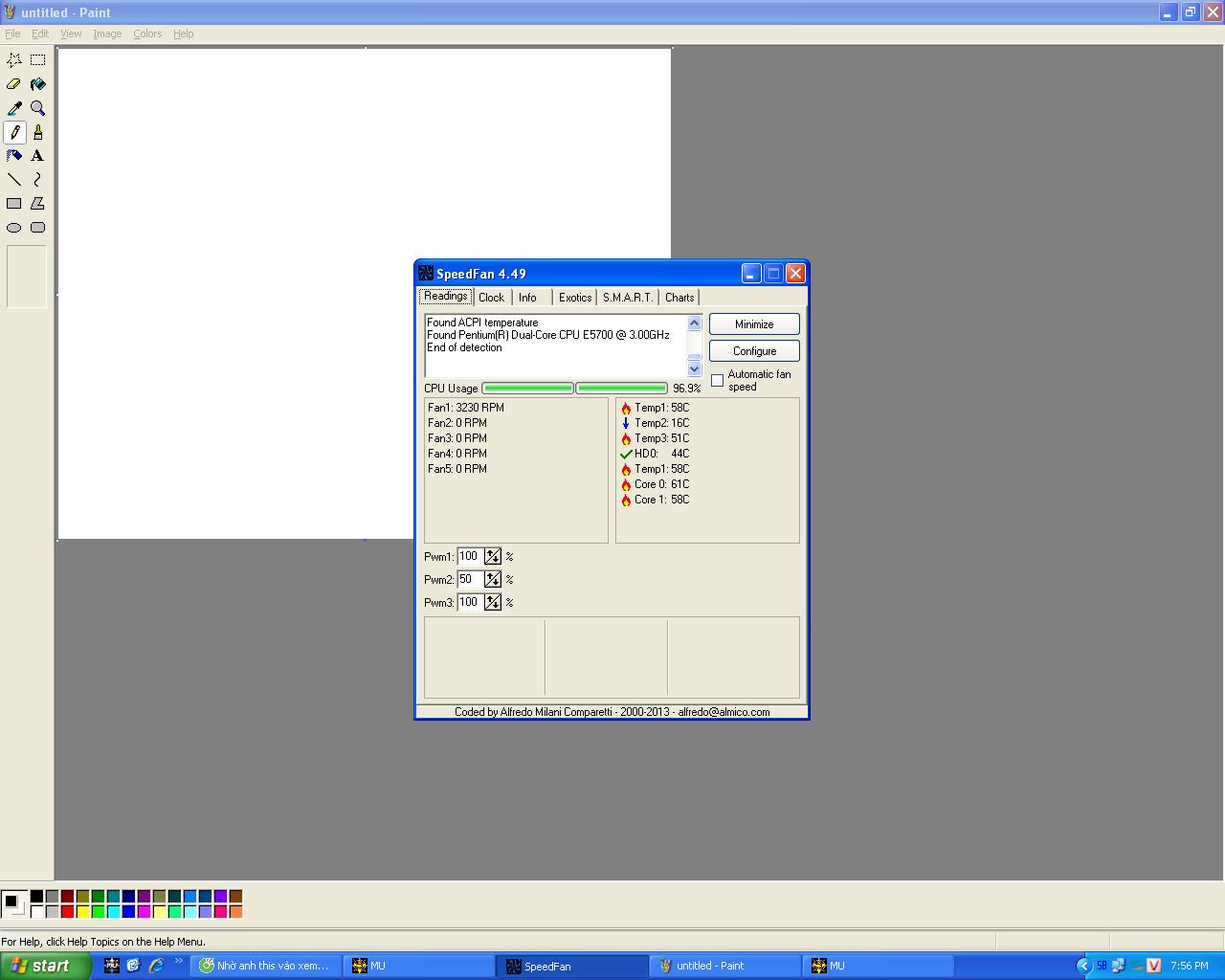The width and height of the screenshot is (1225, 980).
Task: Open the Image menu in Paint
Action: tap(107, 33)
